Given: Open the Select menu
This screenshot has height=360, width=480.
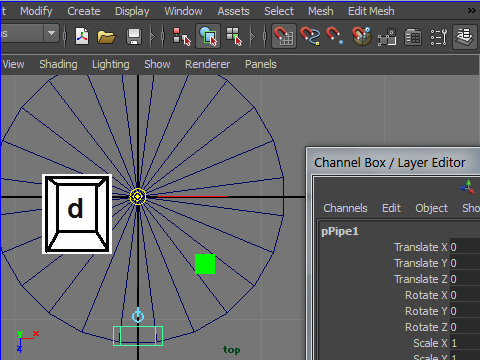Looking at the screenshot, I should 279,11.
